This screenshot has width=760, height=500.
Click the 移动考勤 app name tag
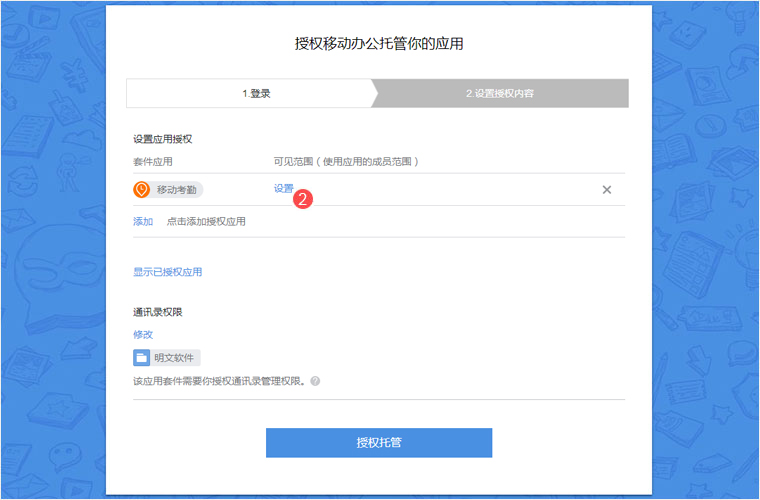point(176,190)
